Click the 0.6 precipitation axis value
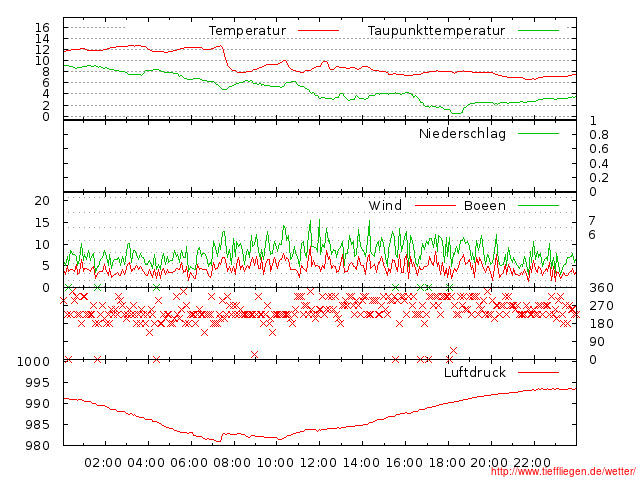The width and height of the screenshot is (640, 480). click(x=599, y=149)
